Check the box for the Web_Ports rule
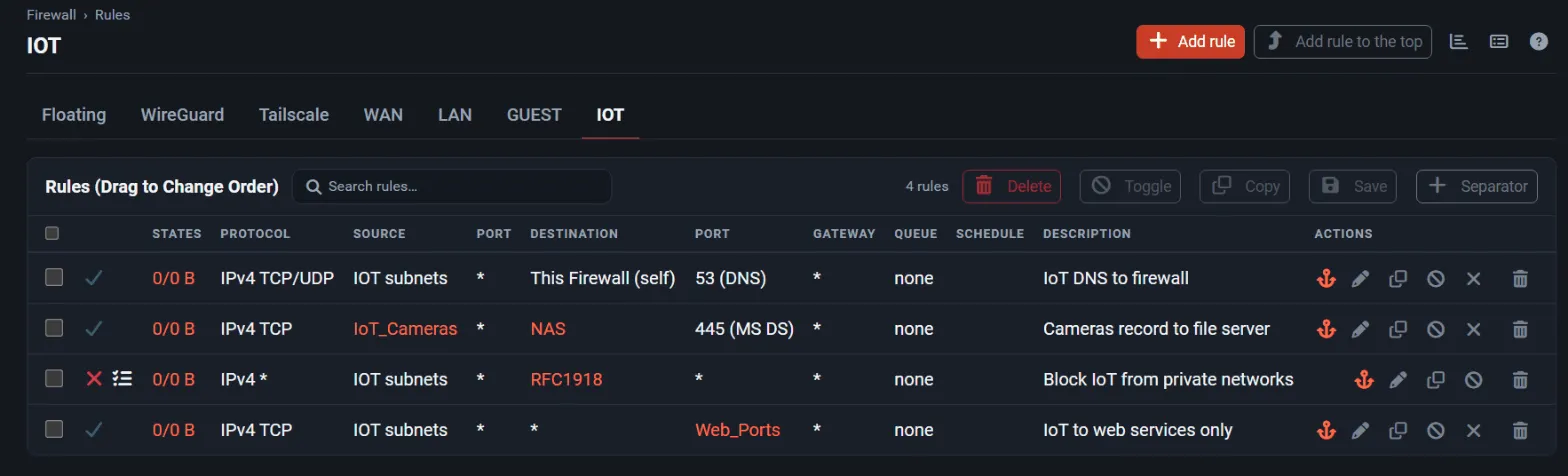Screen dimensions: 1568x476 pos(54,429)
